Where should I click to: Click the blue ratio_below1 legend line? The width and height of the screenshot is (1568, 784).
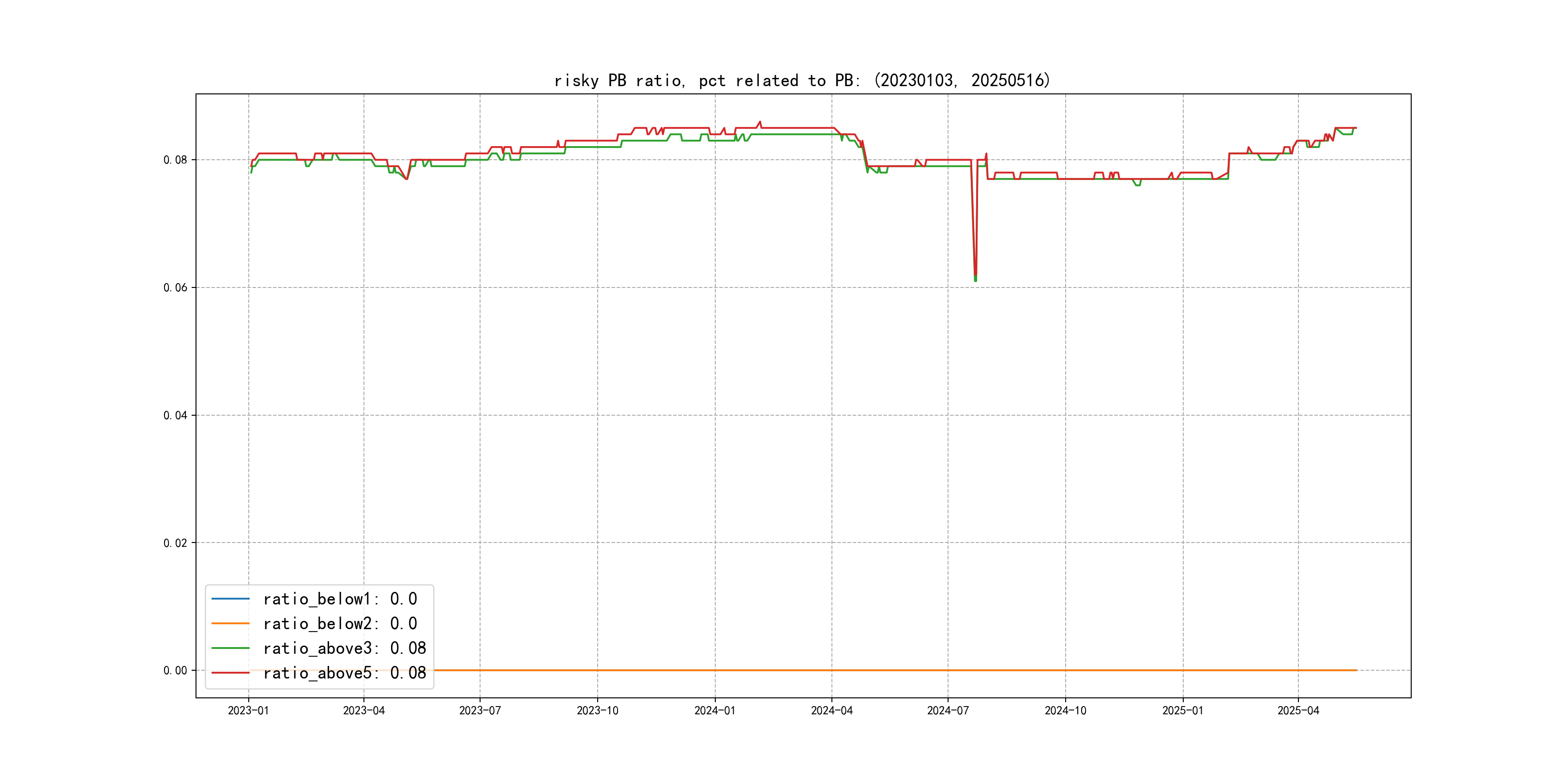[x=230, y=599]
